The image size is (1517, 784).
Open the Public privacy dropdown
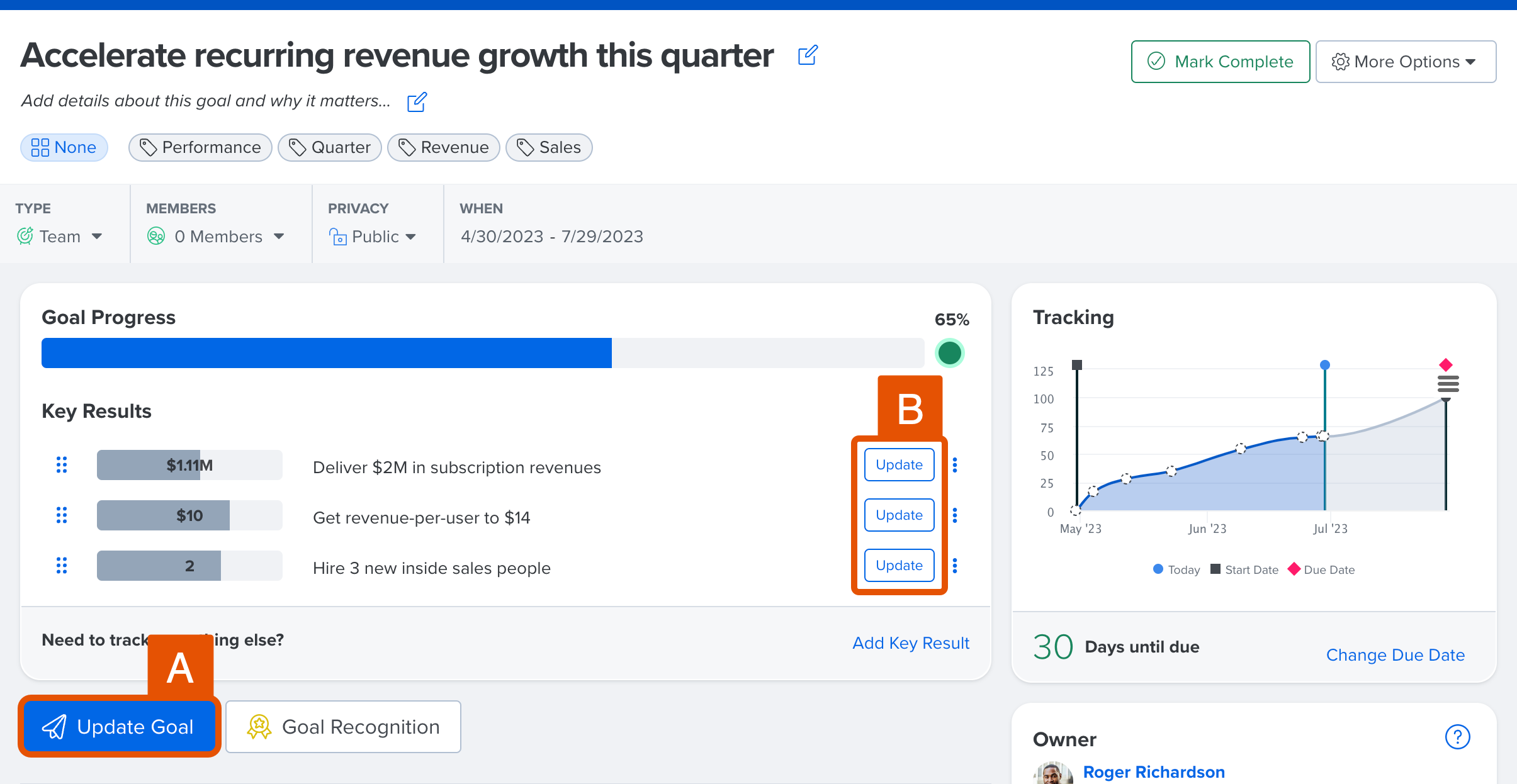(373, 237)
